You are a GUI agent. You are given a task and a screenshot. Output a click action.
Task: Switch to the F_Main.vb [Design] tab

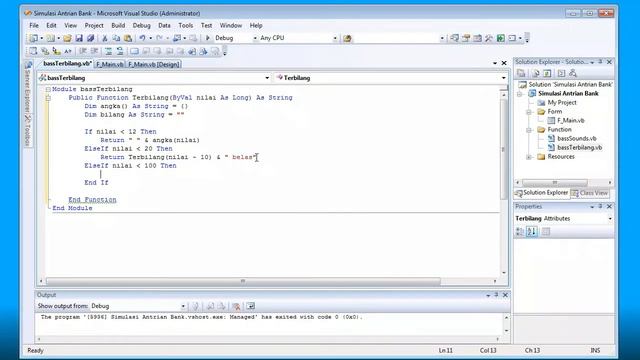(153, 64)
